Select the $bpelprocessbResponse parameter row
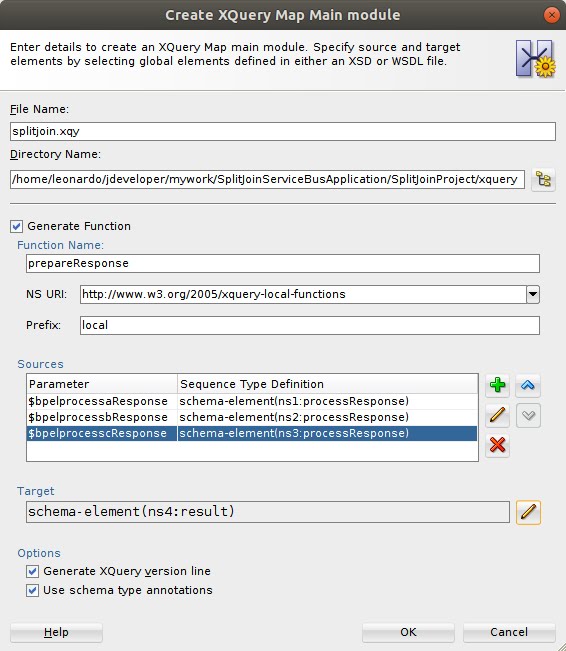The width and height of the screenshot is (566, 651). coord(252,417)
